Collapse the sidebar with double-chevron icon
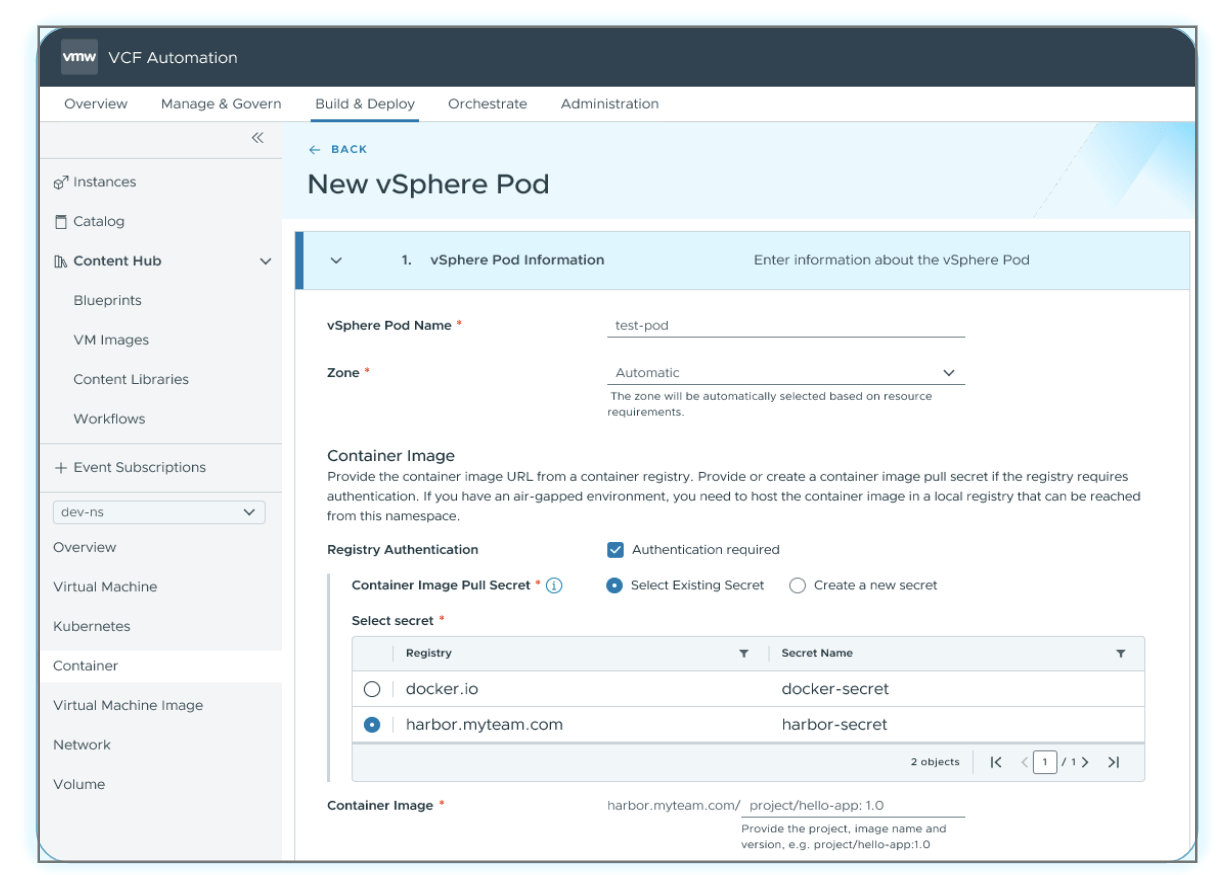Image resolution: width=1227 pixels, height=875 pixels. (257, 138)
